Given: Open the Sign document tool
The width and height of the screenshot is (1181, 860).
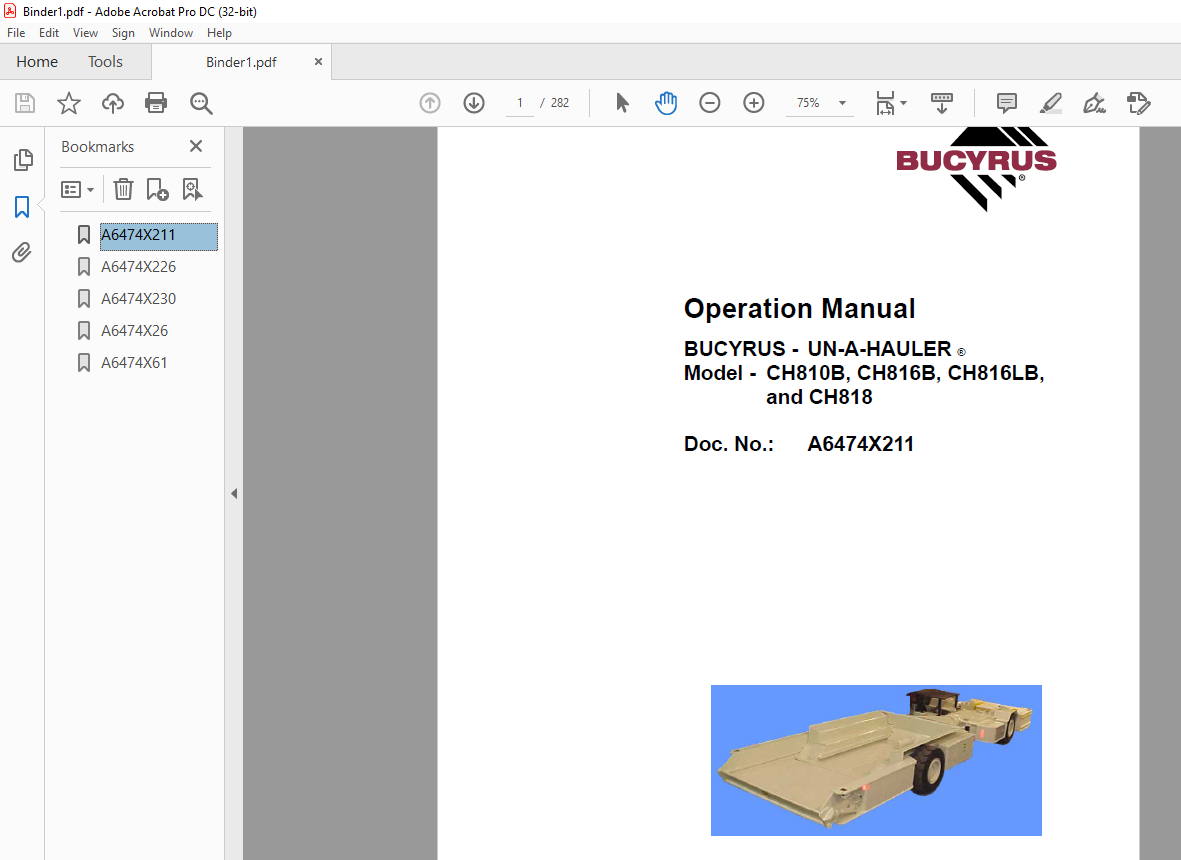Looking at the screenshot, I should coord(1094,103).
